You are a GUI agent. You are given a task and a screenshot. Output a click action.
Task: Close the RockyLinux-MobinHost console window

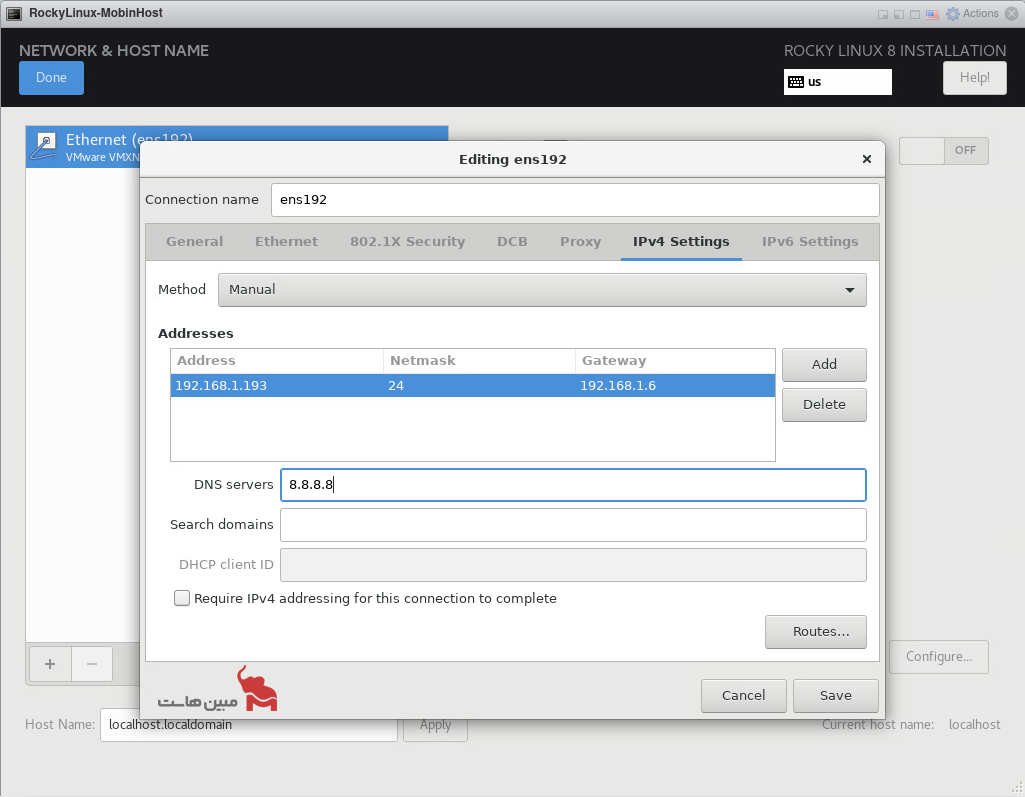[x=1011, y=14]
